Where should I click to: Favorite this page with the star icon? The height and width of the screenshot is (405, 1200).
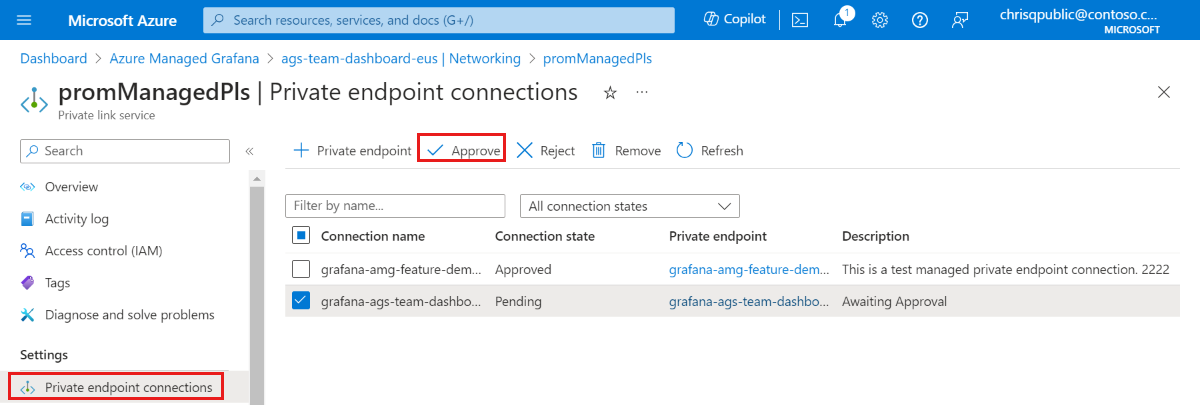pyautogui.click(x=610, y=93)
